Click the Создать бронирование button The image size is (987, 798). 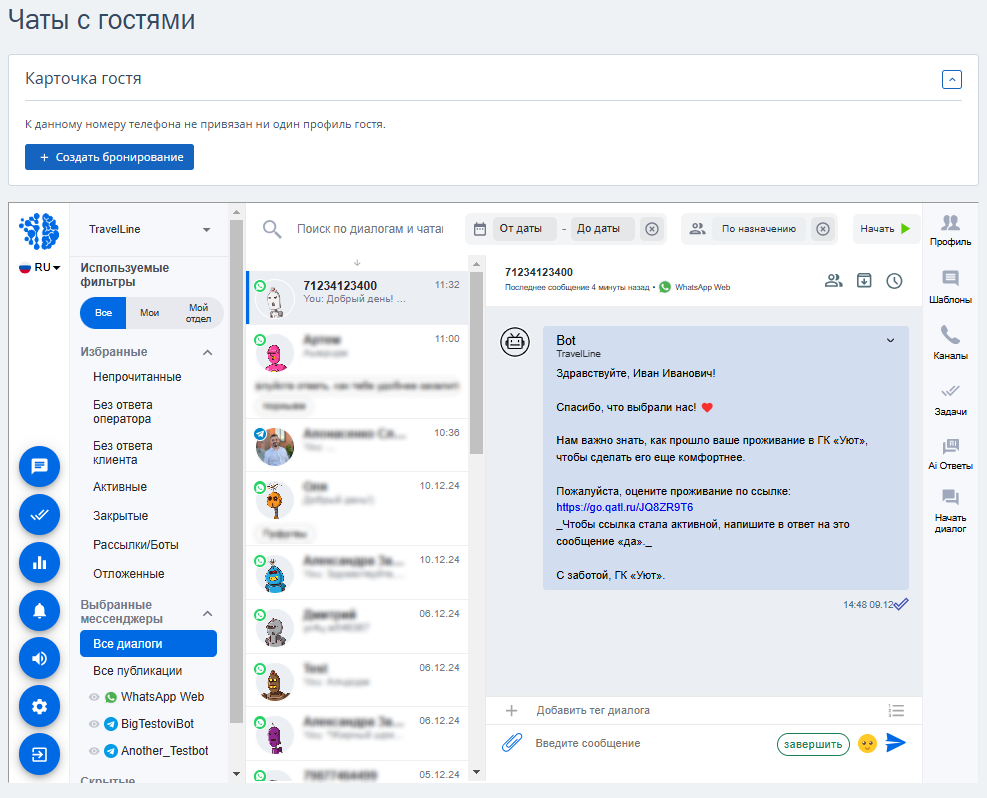pos(110,157)
